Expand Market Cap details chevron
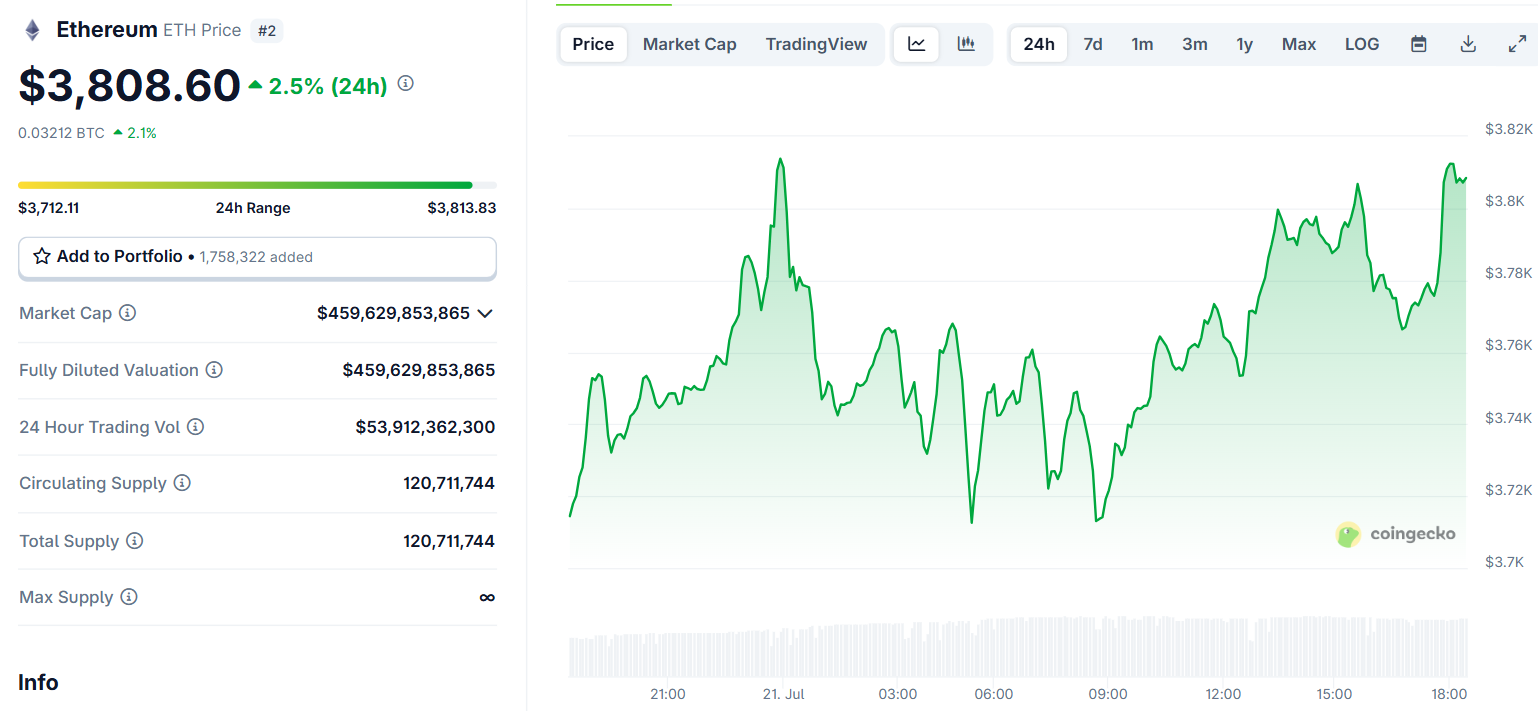 (485, 313)
